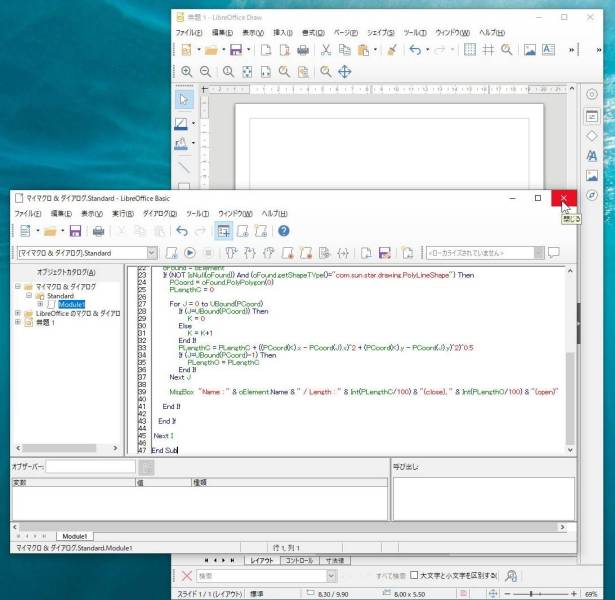This screenshot has width=615, height=600.
Task: Expand more Draw toolbar items chevron
Action: point(571,50)
